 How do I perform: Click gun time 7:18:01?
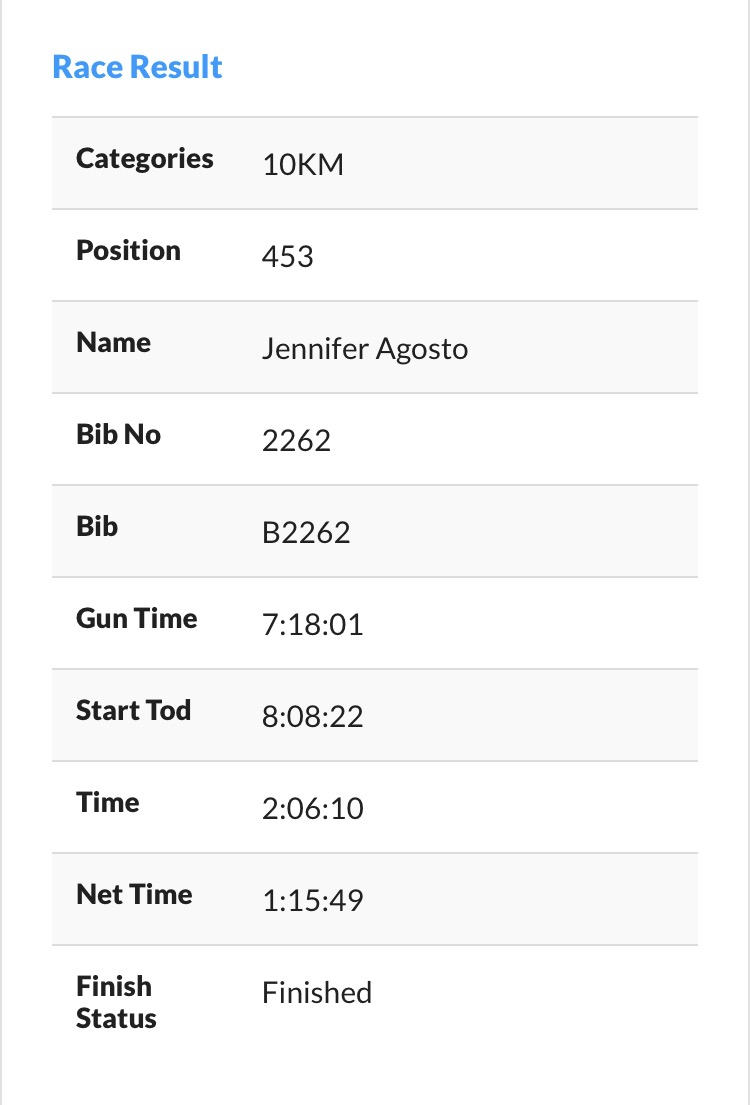click(313, 625)
